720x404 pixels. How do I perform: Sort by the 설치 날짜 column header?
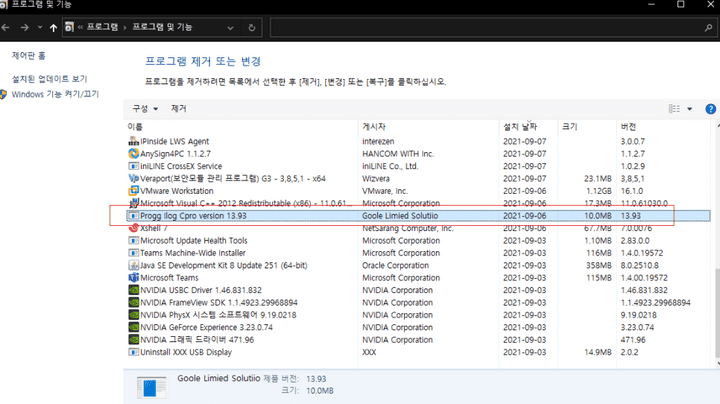520,127
